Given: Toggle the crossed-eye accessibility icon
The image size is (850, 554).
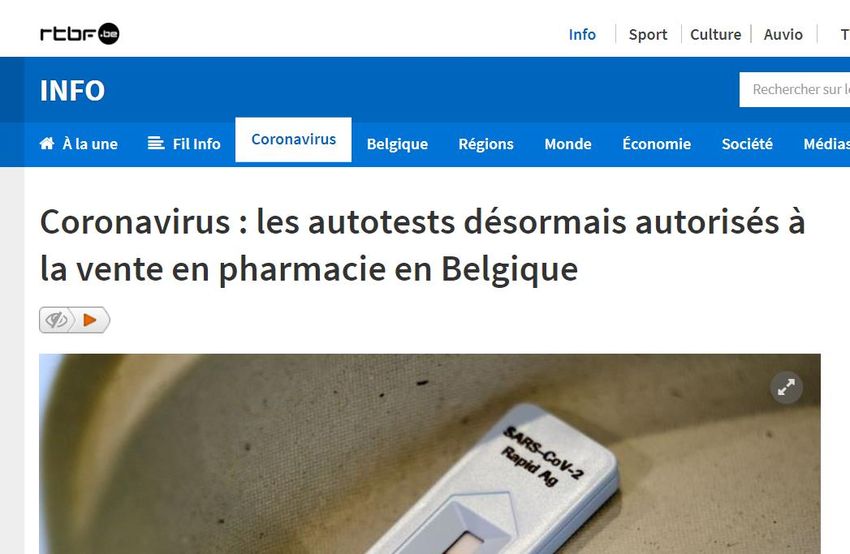Looking at the screenshot, I should pos(56,320).
